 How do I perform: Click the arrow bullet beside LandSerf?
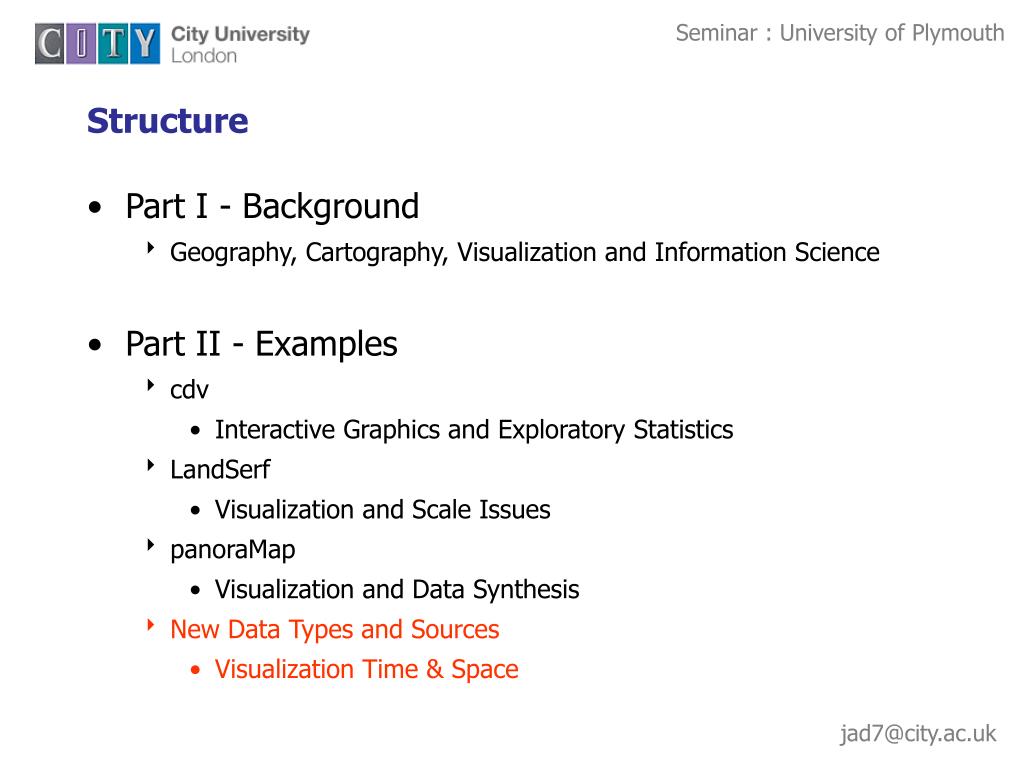point(150,465)
